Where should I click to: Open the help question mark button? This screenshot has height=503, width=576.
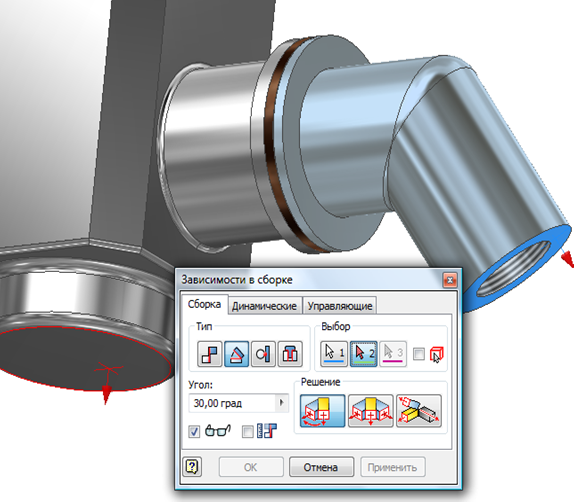(x=192, y=467)
